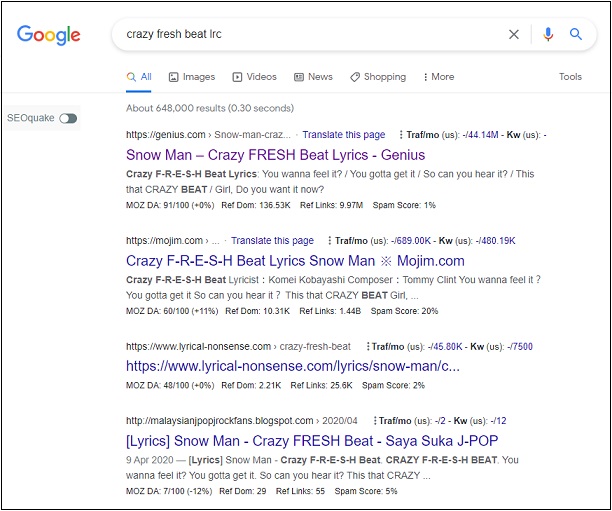Click Ref Dom: 29 metric

243,491
